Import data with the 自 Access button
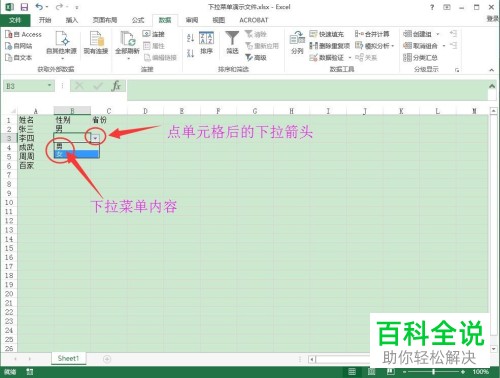 click(x=23, y=34)
